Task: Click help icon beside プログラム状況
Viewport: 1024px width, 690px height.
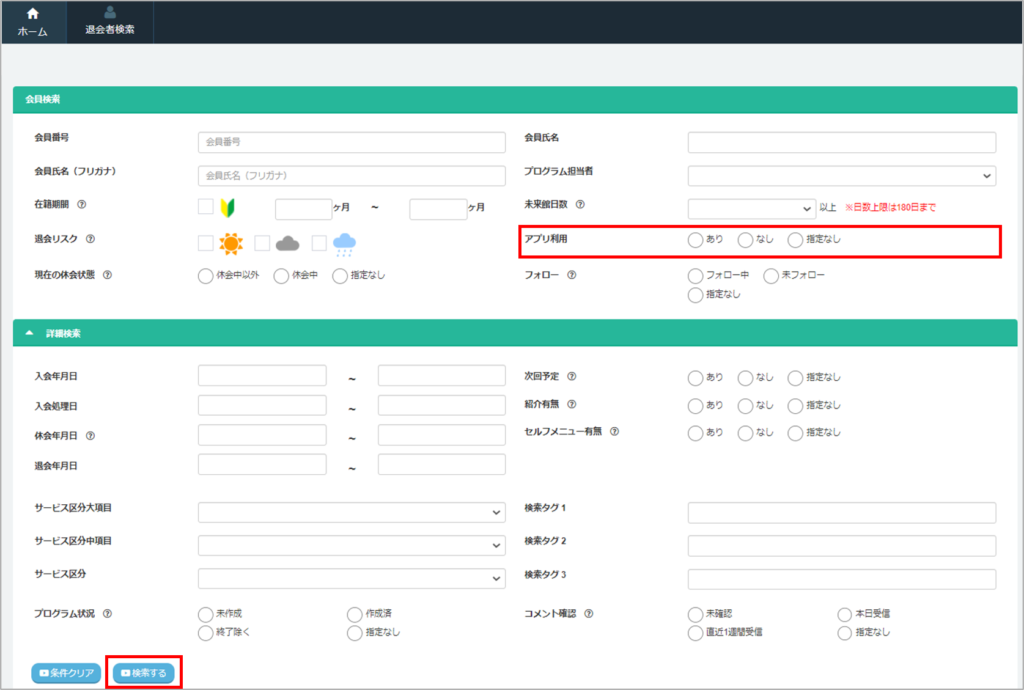Action: click(x=107, y=614)
